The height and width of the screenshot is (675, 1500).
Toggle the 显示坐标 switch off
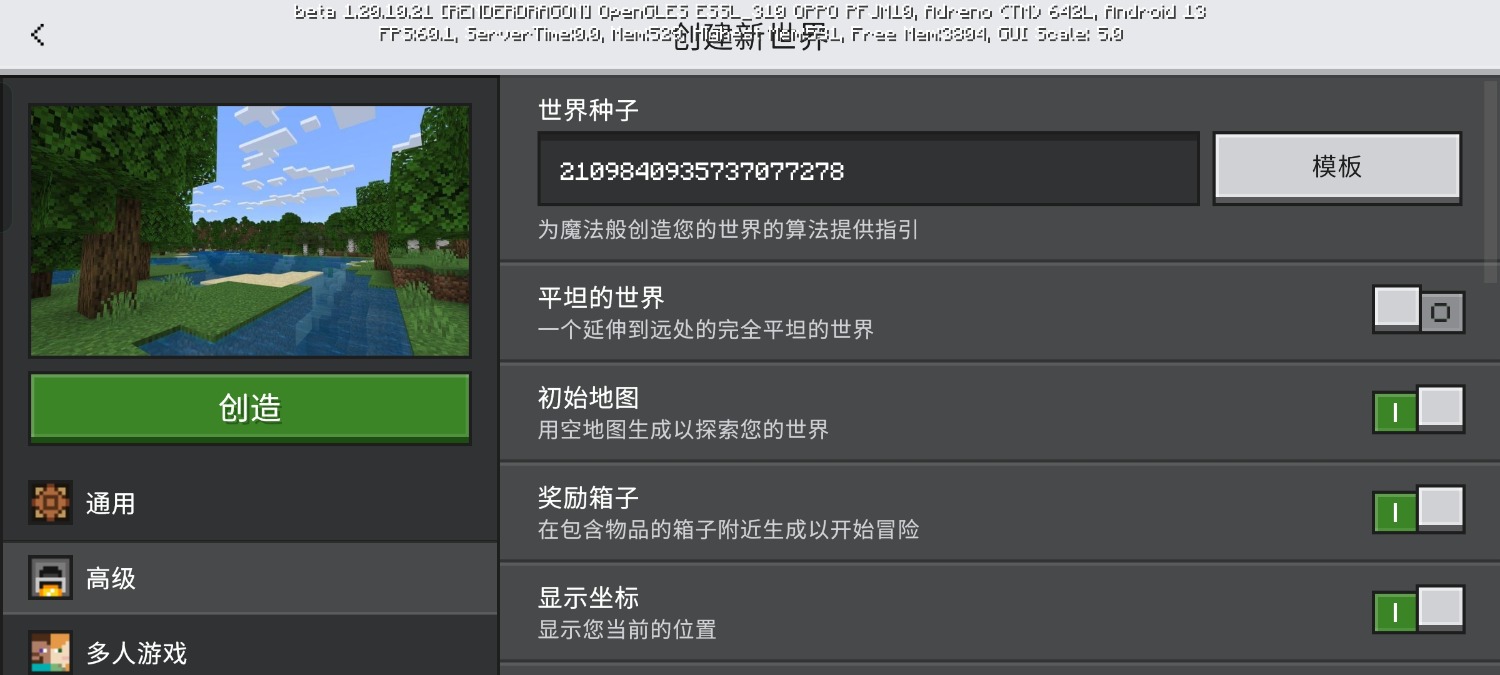pos(1418,610)
